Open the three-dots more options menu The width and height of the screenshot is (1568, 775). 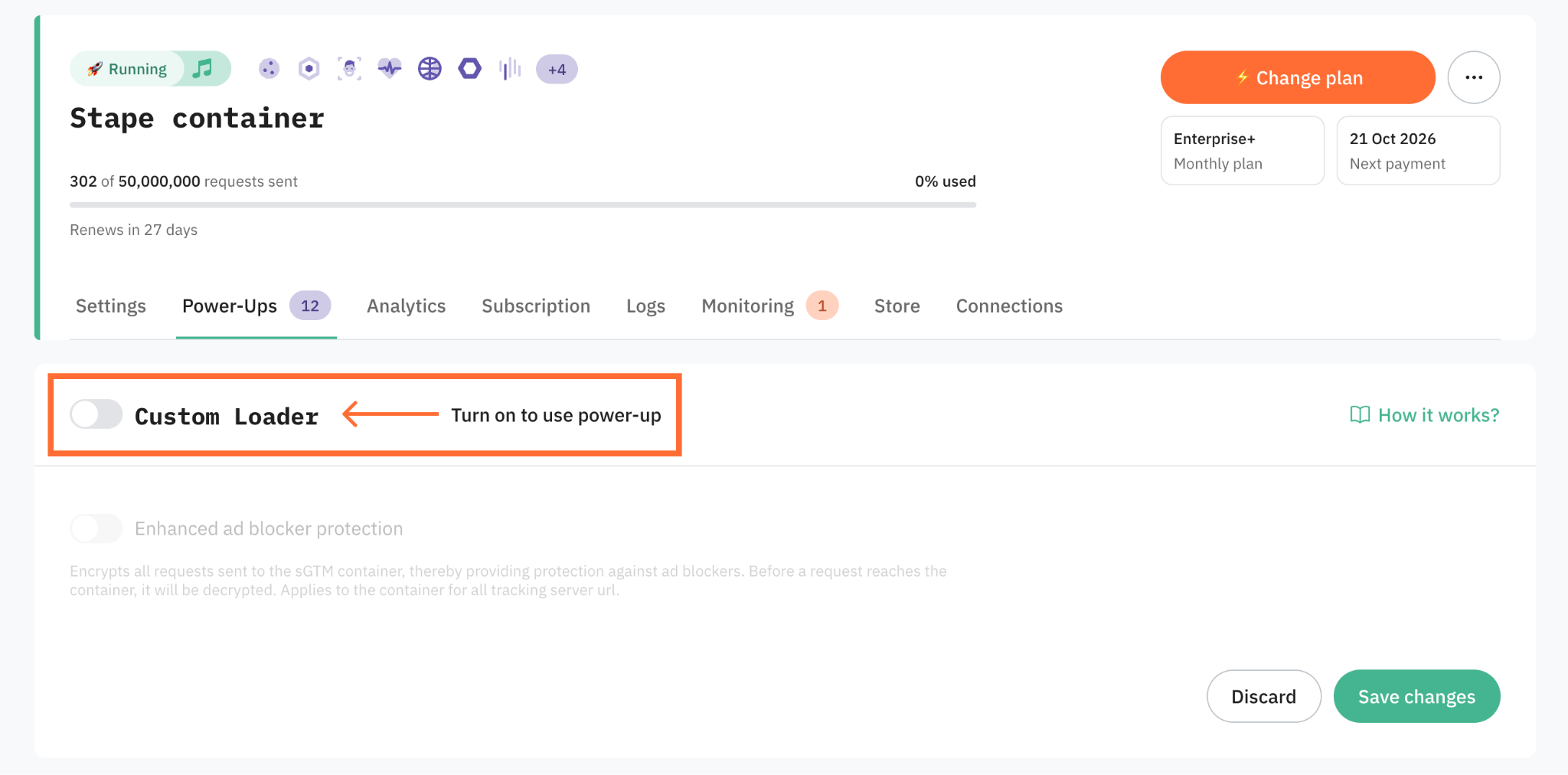(x=1474, y=77)
